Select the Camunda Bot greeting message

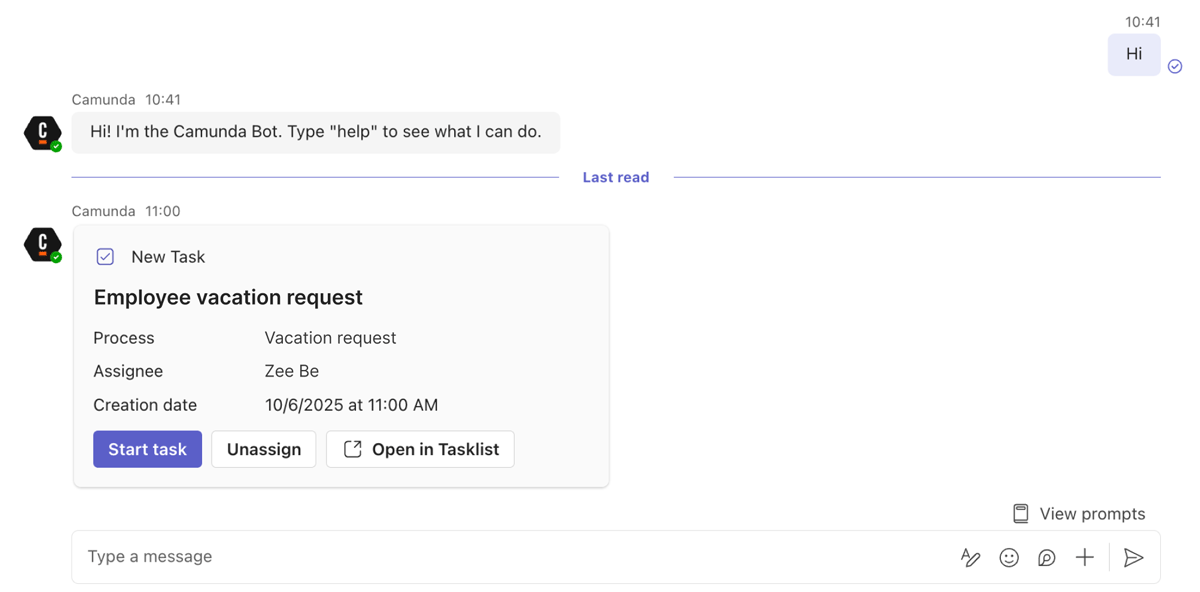tap(316, 132)
